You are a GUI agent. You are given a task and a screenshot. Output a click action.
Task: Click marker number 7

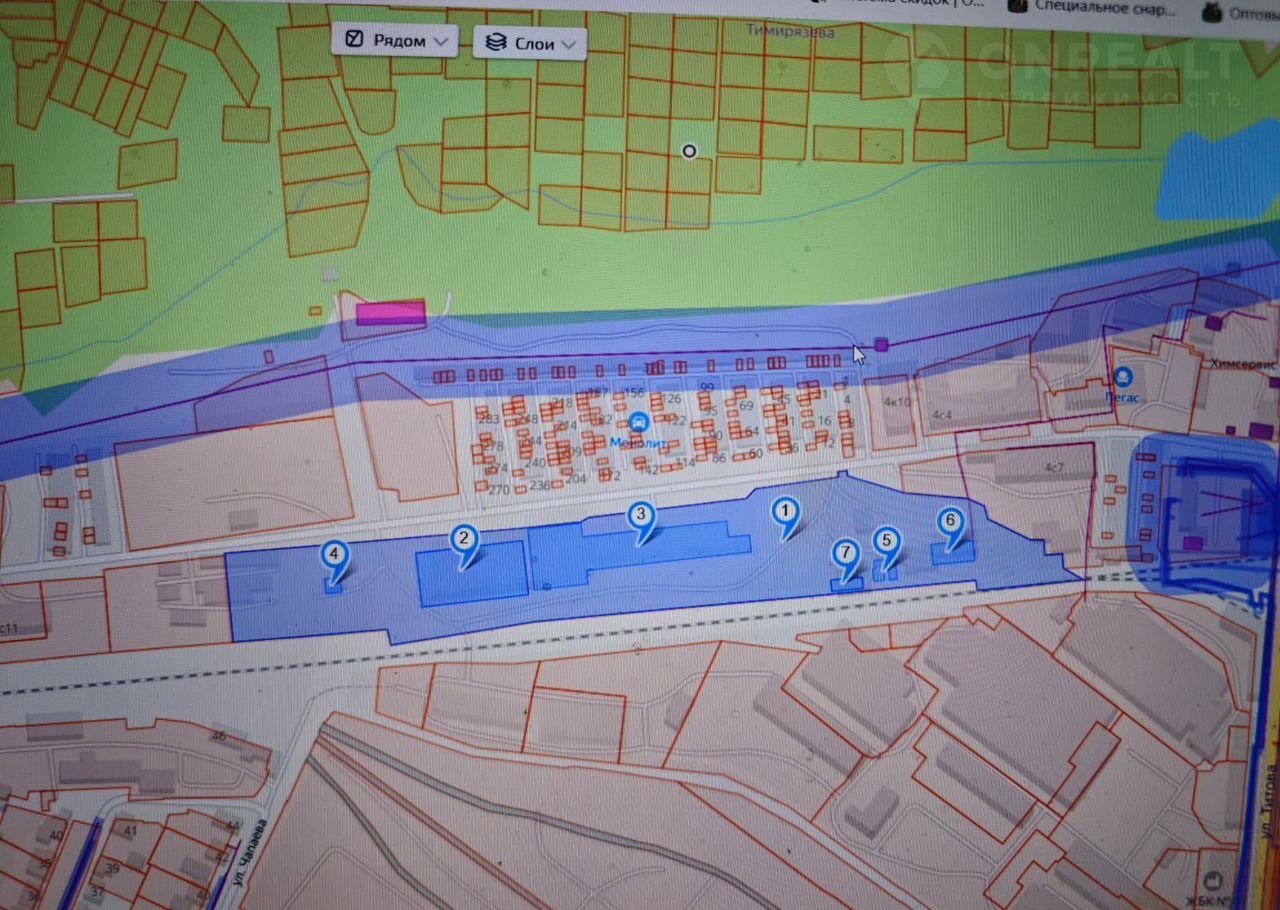pyautogui.click(x=847, y=555)
